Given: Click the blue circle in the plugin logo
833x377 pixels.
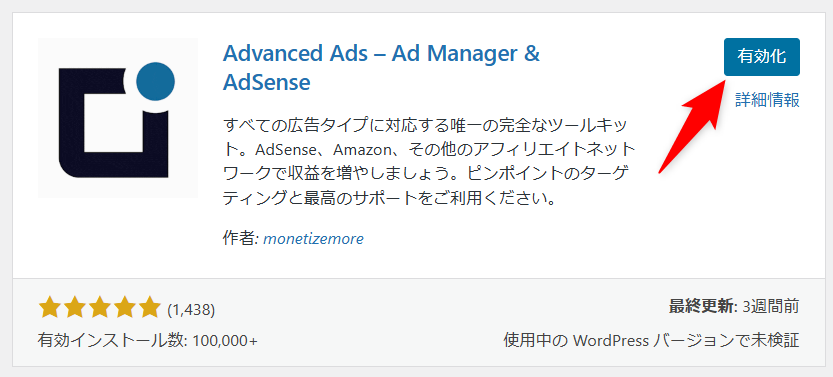Looking at the screenshot, I should tap(156, 81).
